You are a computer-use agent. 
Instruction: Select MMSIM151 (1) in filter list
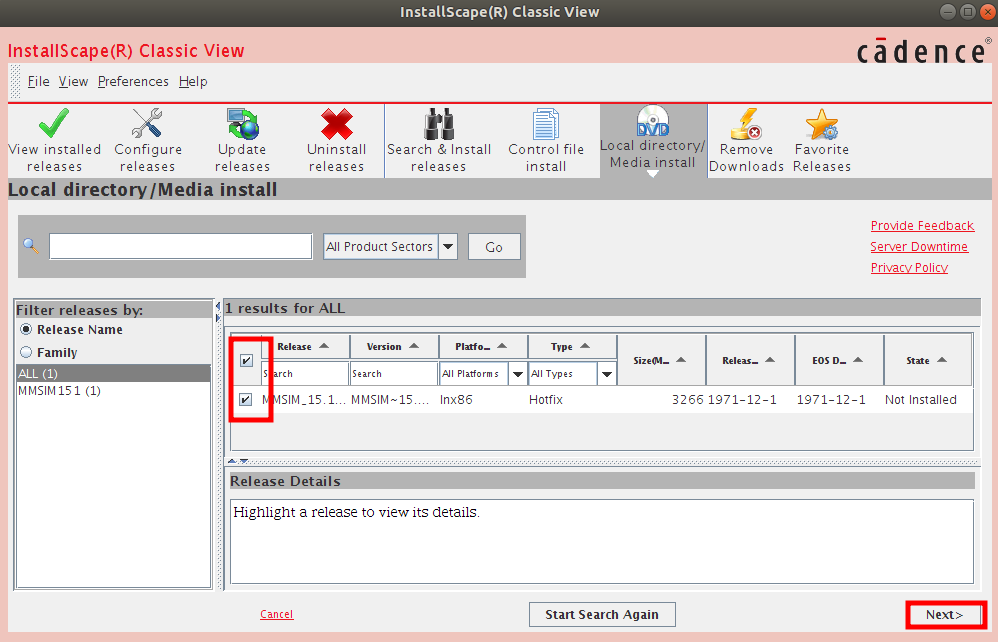coord(113,391)
